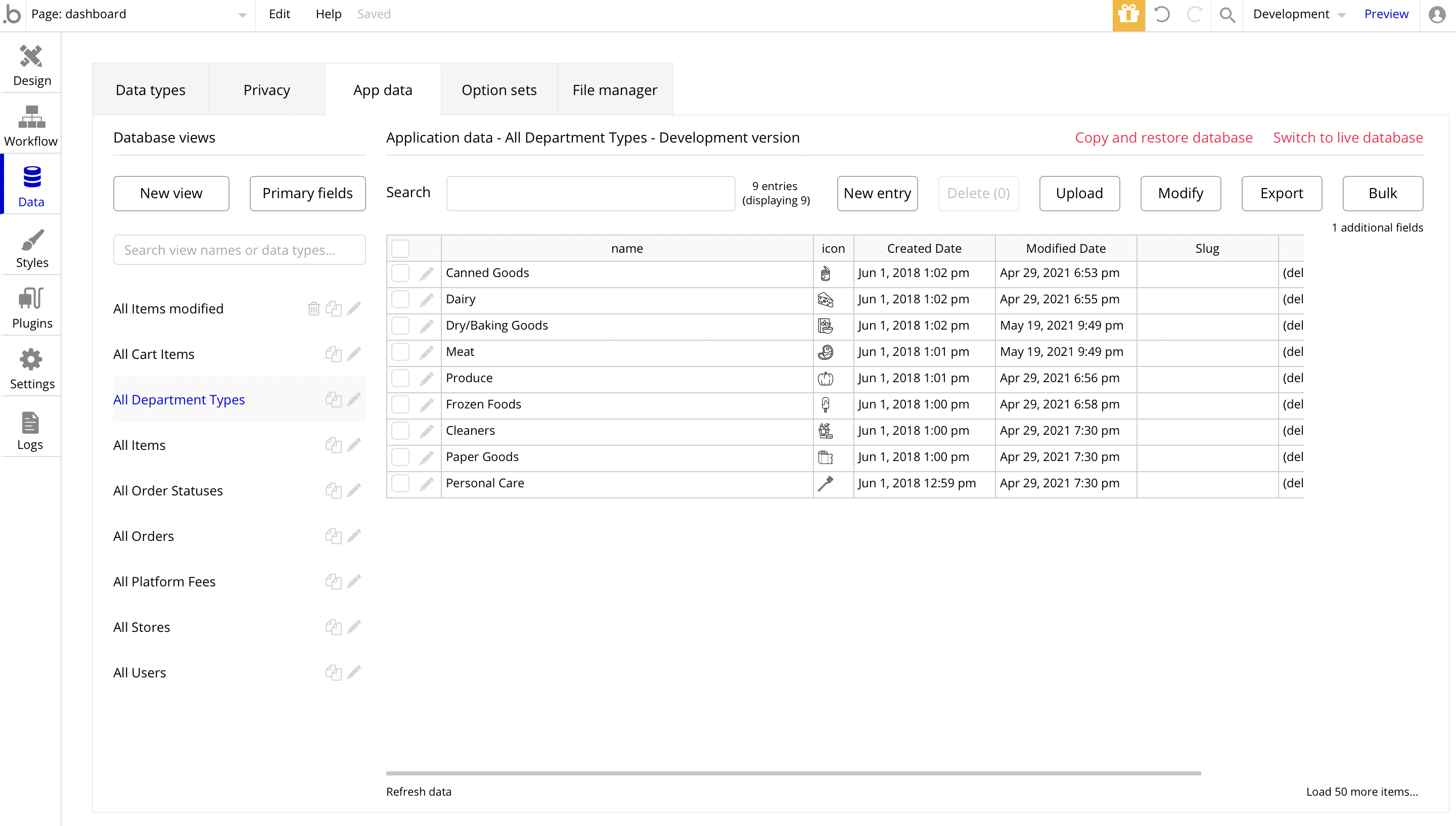Click the entries Search input field
The height and width of the screenshot is (826, 1456).
point(590,194)
